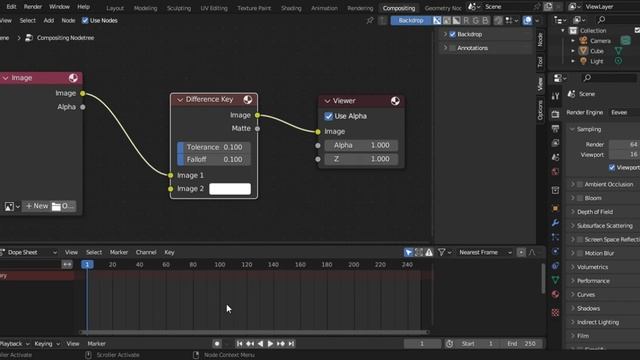Toggle the Viewport Denoising checkbox
Viewport: 640px width, 360px height.
[x=612, y=168]
